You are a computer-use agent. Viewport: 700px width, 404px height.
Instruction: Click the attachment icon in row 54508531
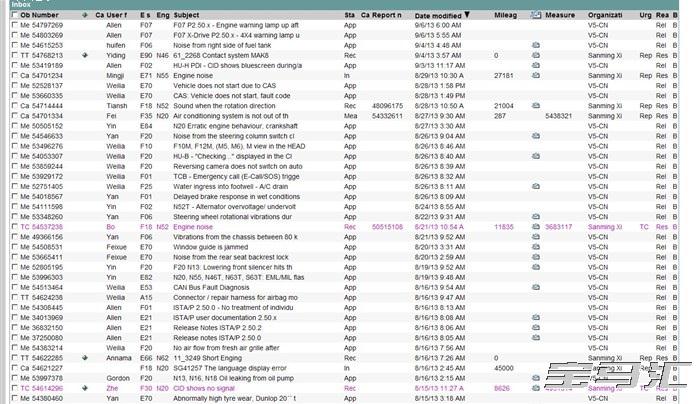point(536,247)
